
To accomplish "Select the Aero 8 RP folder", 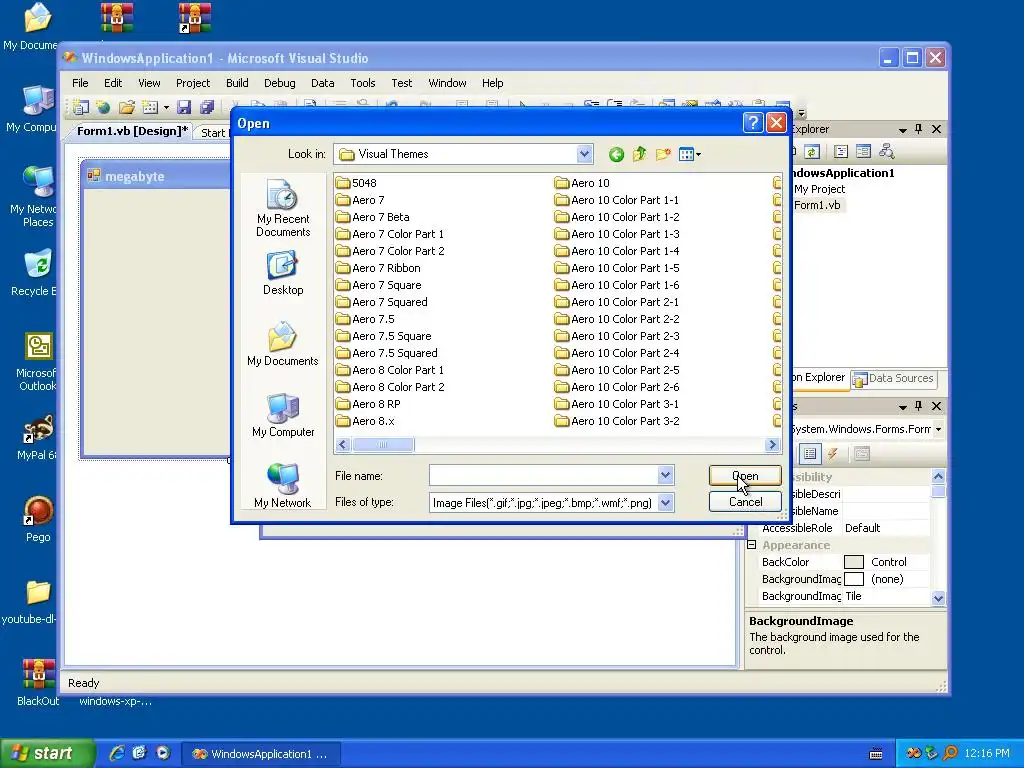I will tap(368, 404).
